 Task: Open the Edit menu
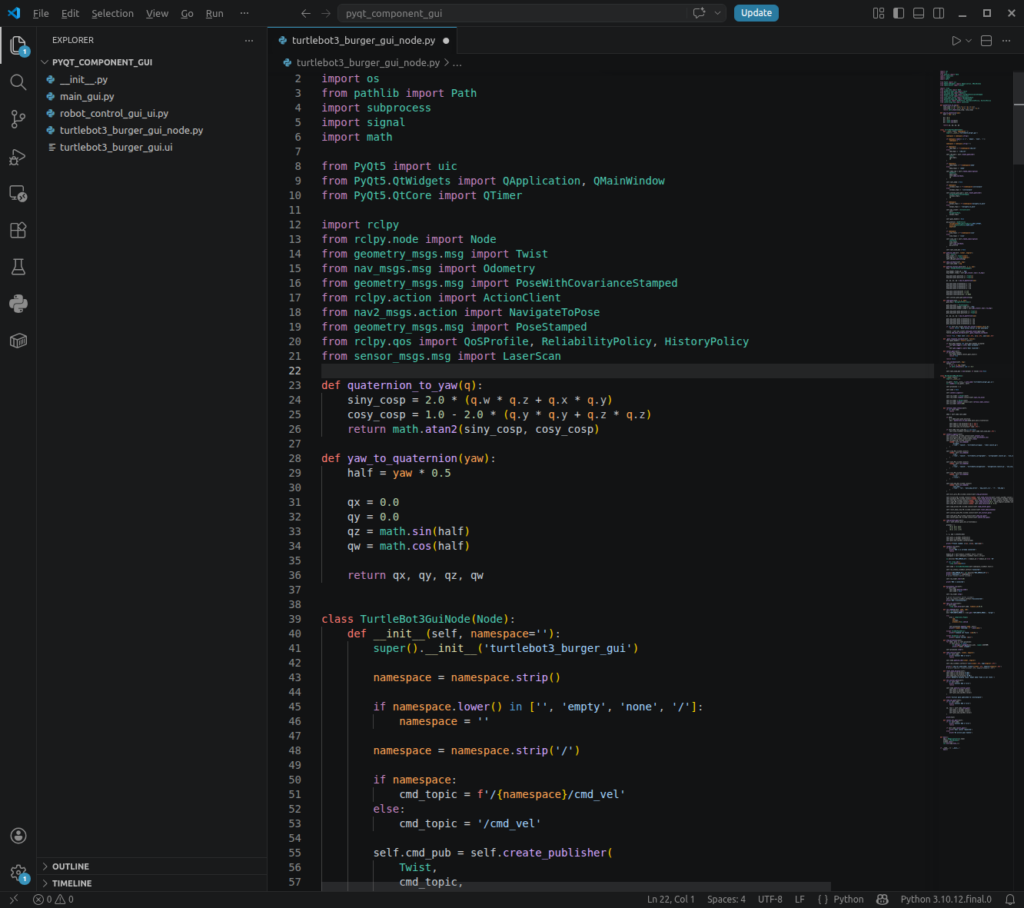pos(70,13)
